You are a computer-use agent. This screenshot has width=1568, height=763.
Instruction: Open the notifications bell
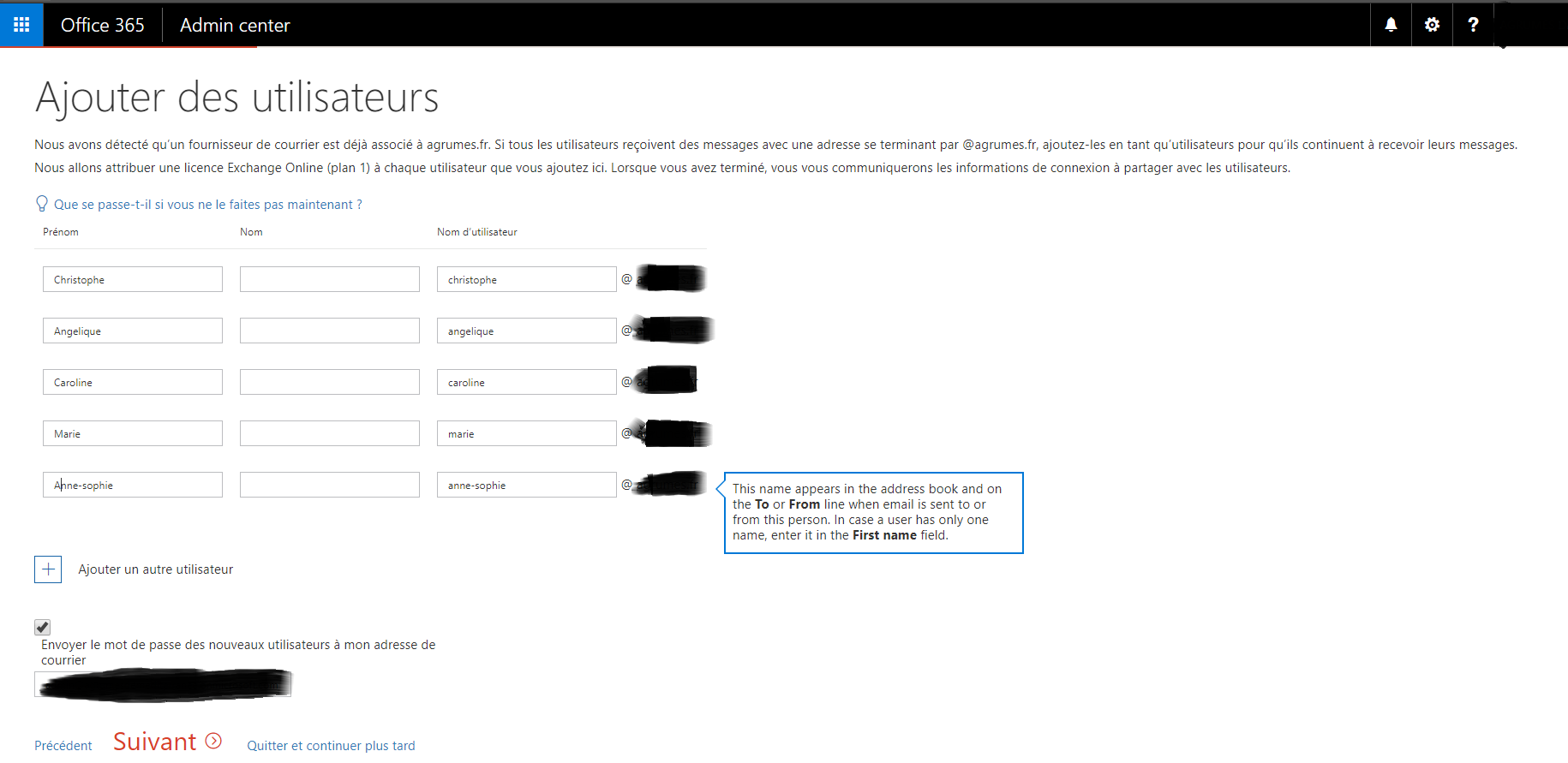coord(1391,25)
